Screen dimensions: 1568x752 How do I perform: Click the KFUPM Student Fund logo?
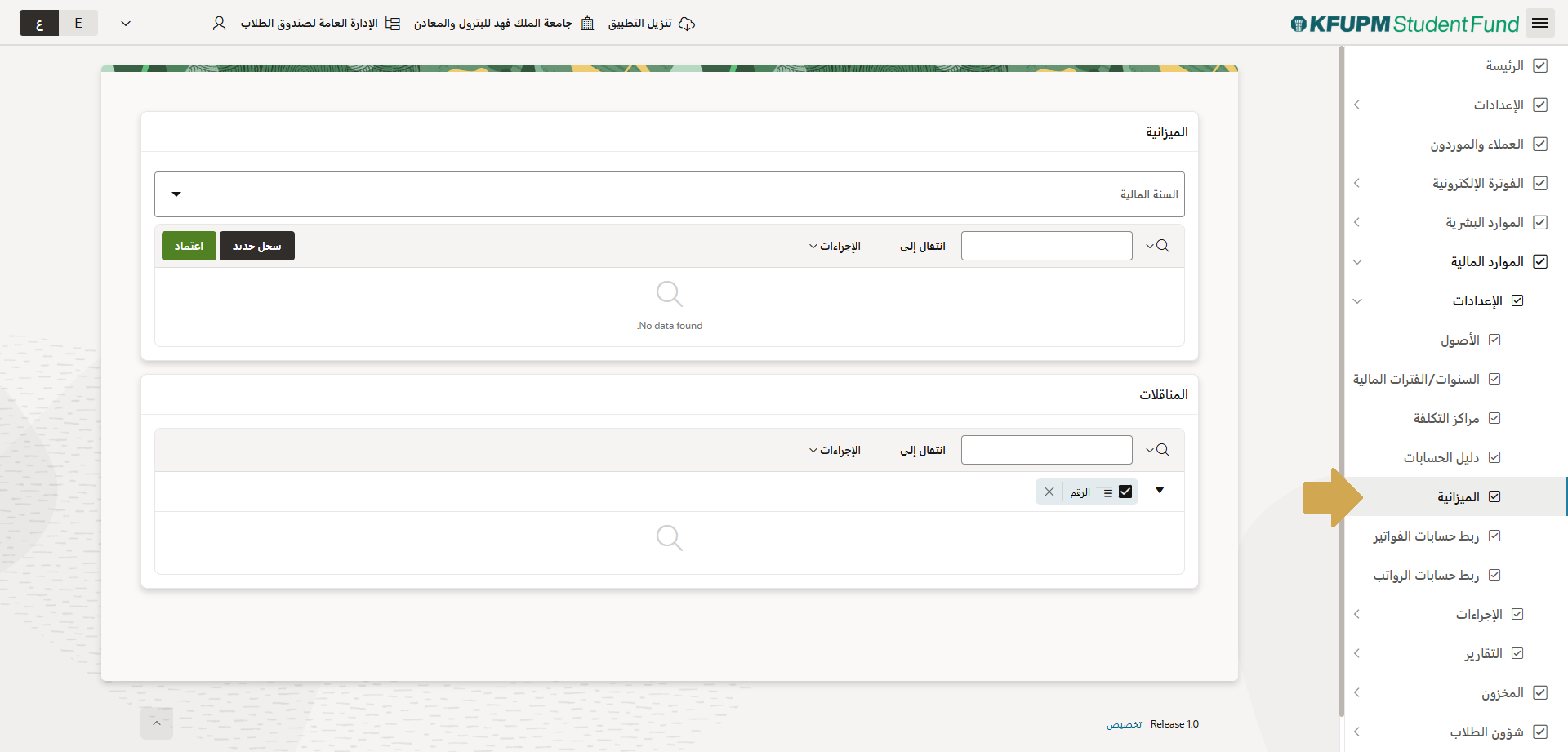1405,24
